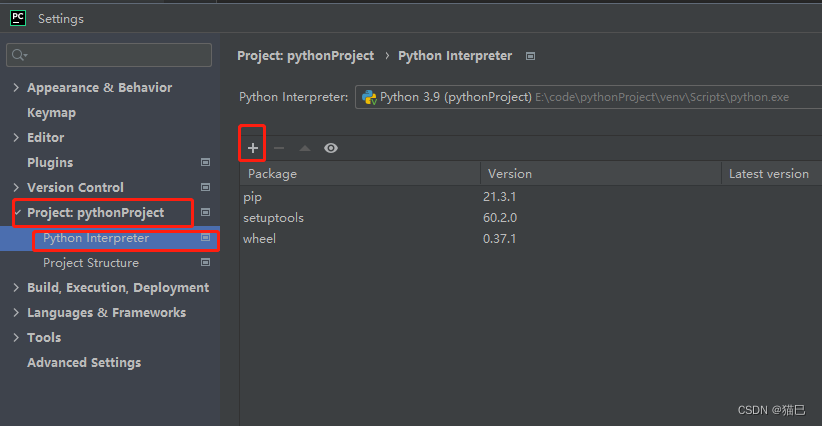Select Build, Execution, Deployment label
Screen dimensions: 822x426
tap(118, 288)
